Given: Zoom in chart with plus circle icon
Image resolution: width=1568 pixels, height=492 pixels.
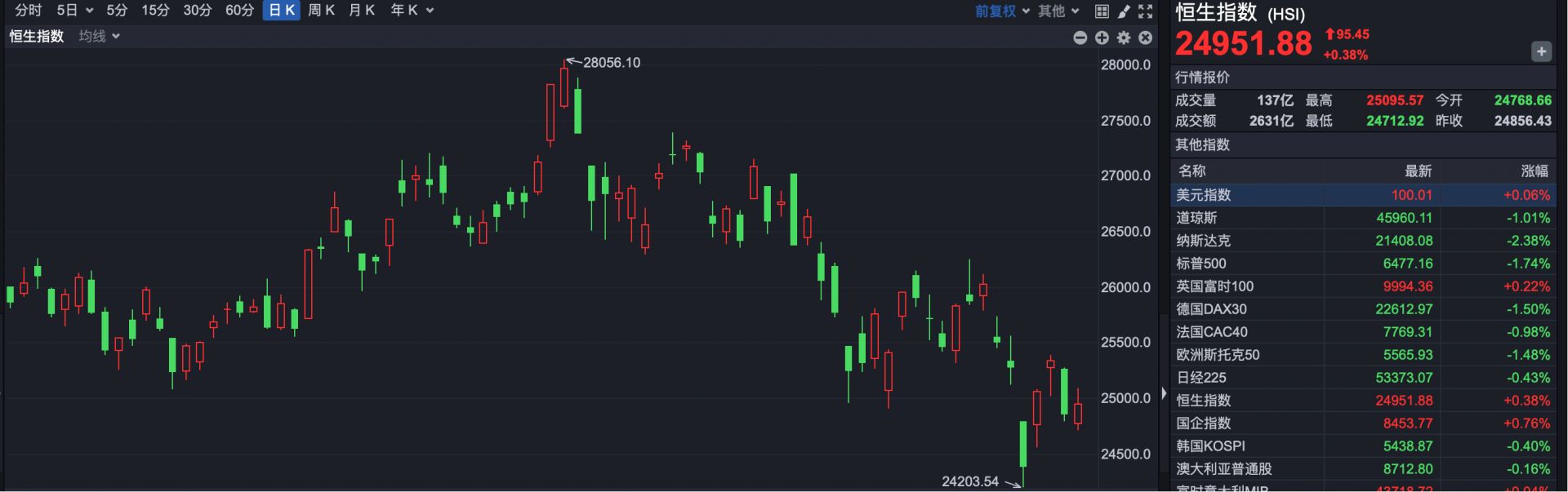Looking at the screenshot, I should pos(1102,38).
